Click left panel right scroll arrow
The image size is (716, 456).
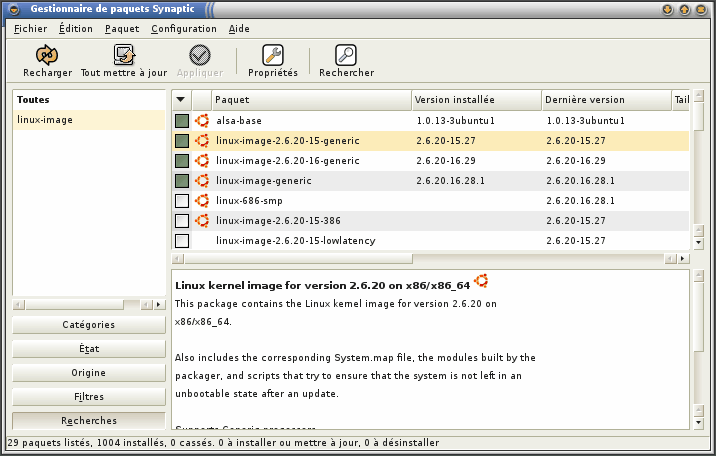[x=158, y=304]
